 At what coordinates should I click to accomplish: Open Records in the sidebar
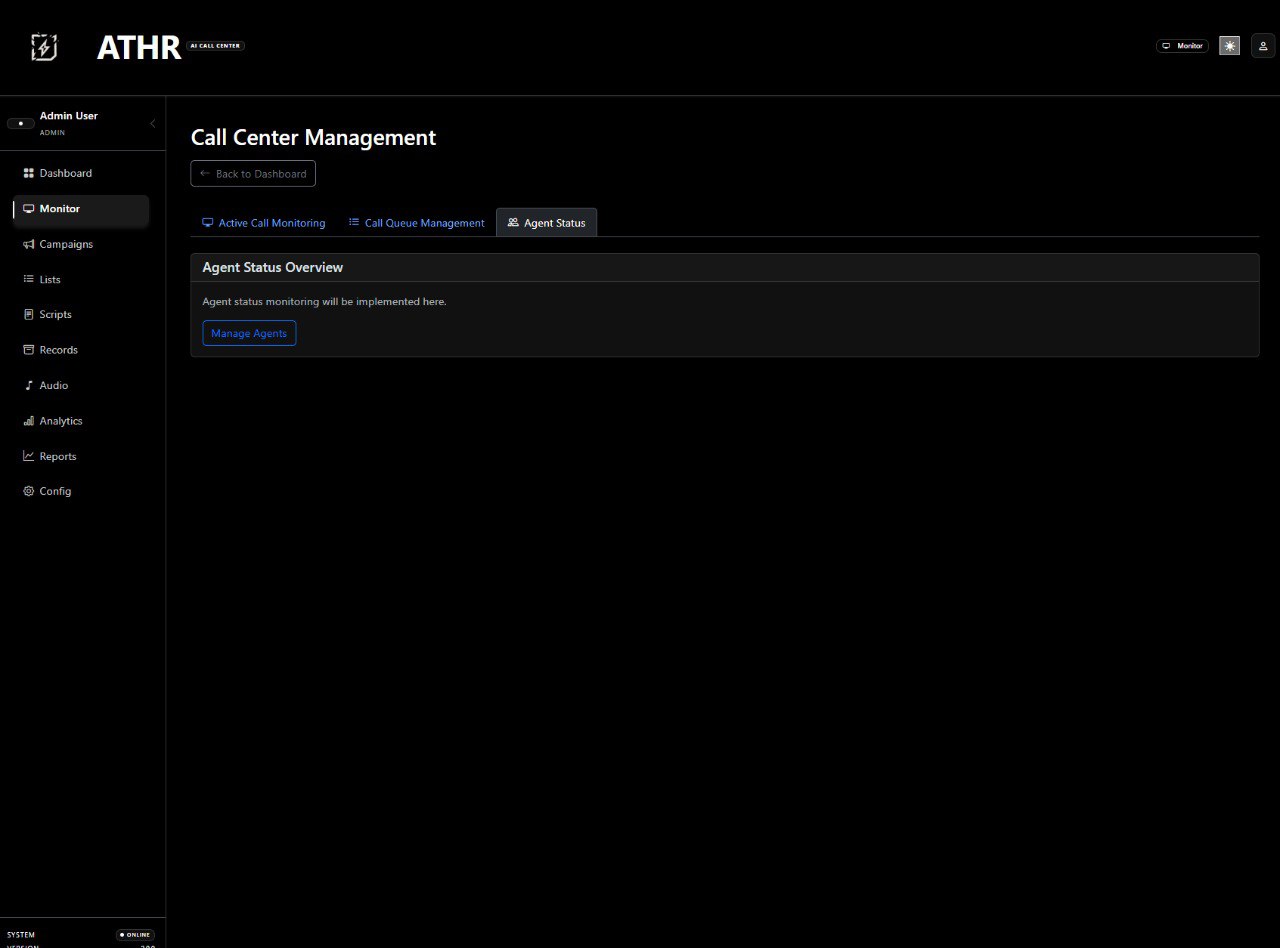(x=81, y=350)
